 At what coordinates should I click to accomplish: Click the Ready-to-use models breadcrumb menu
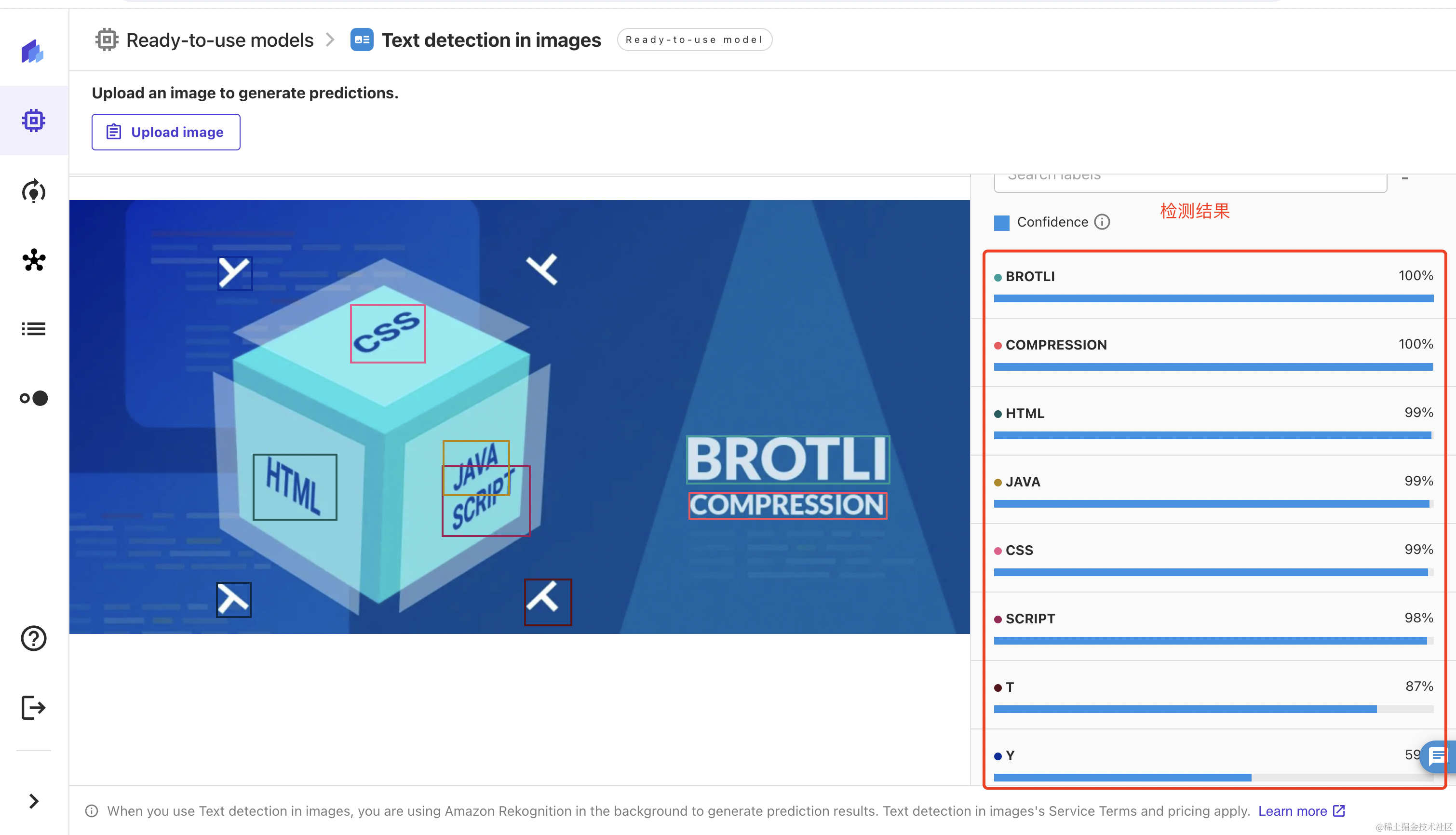tap(203, 39)
